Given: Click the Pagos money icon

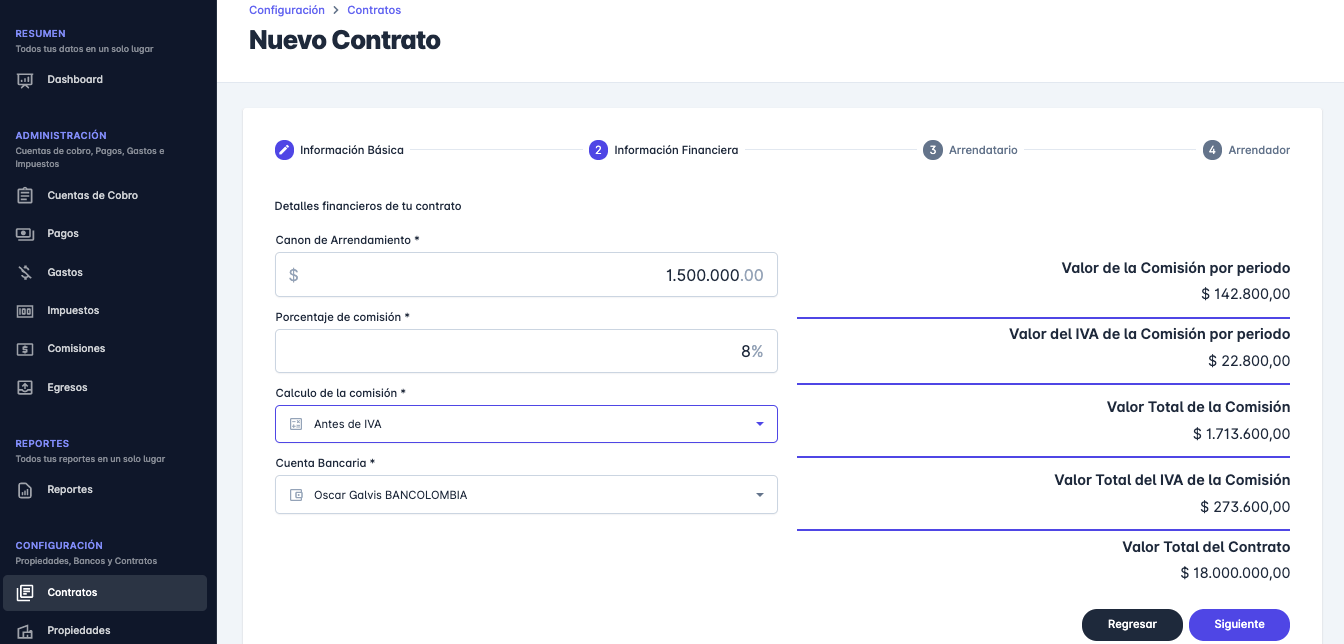Looking at the screenshot, I should pos(26,234).
